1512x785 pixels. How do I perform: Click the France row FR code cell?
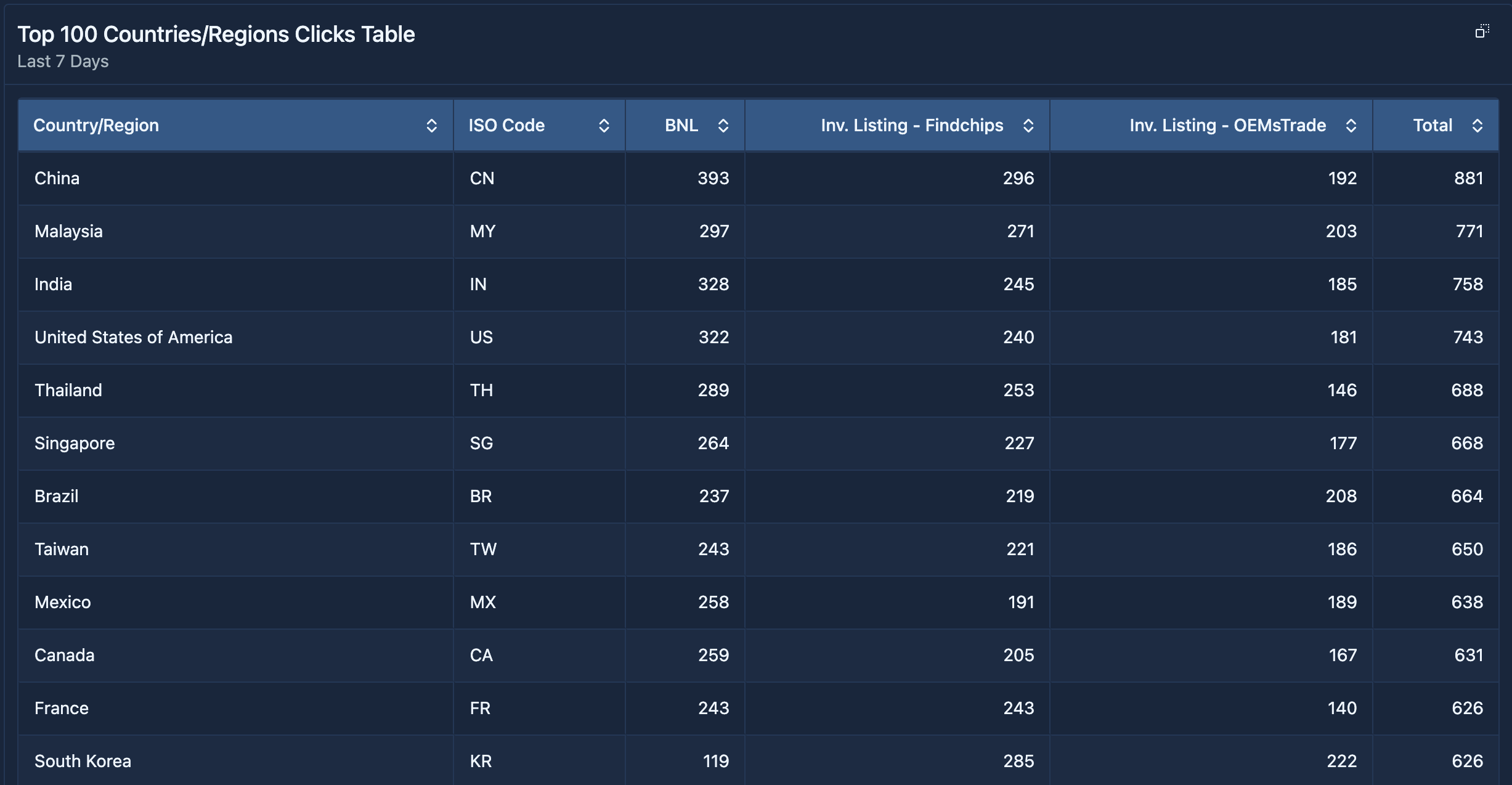tap(480, 709)
